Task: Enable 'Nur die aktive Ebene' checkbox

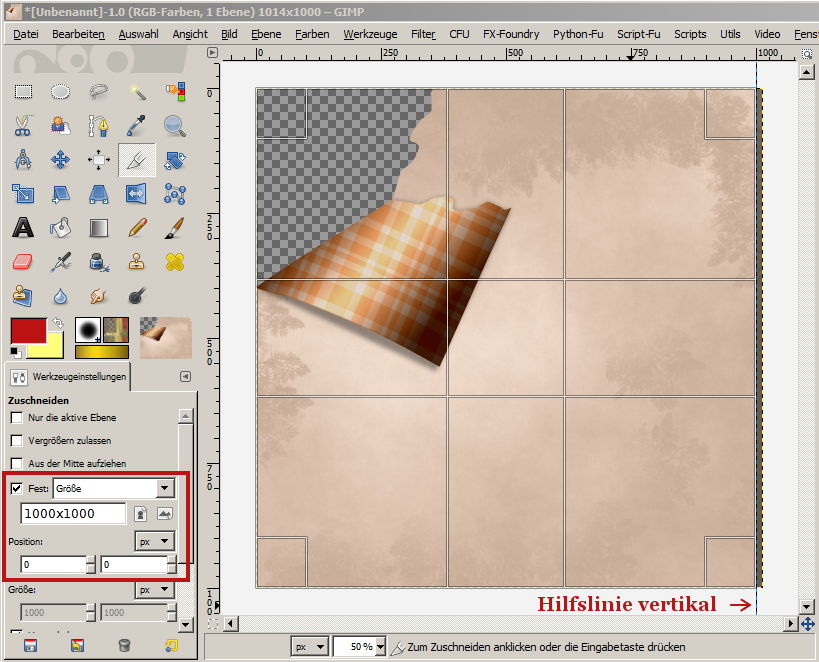Action: (x=16, y=417)
